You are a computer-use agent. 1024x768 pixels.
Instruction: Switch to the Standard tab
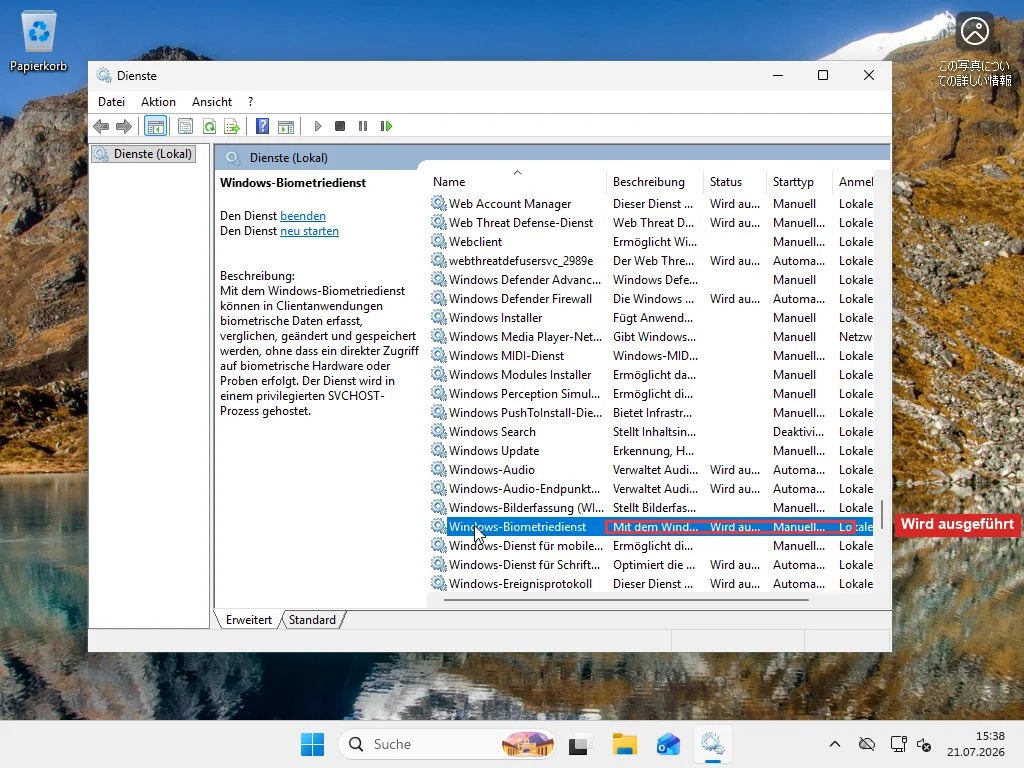[x=312, y=620]
